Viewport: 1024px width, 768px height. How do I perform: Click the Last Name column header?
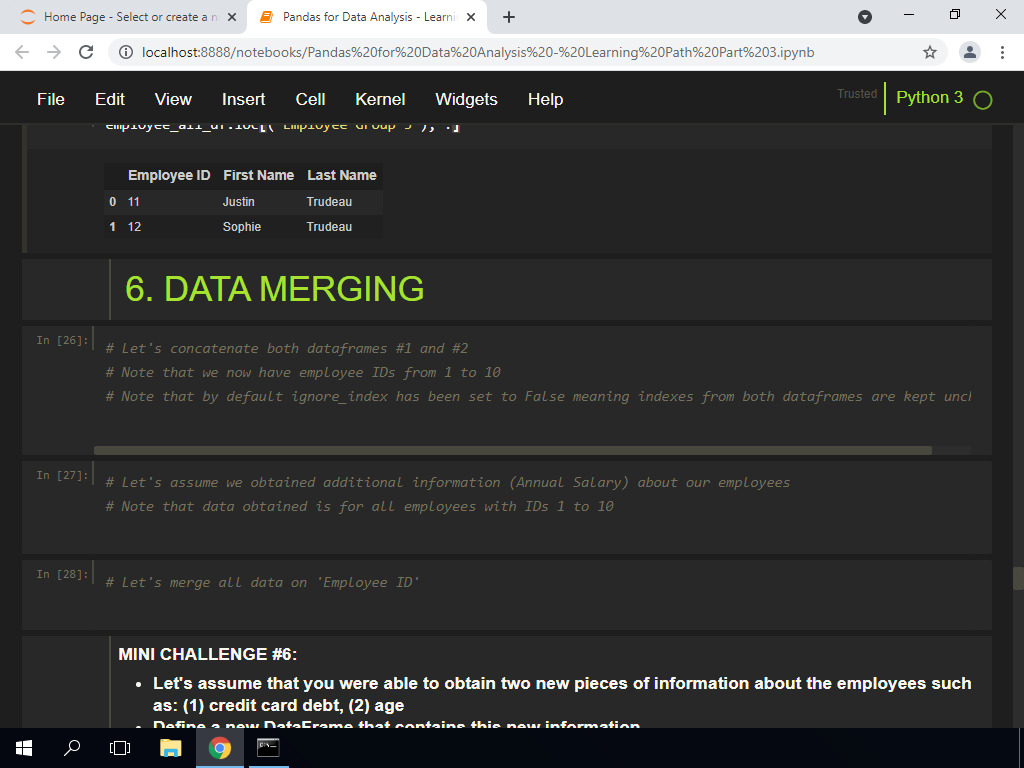(x=342, y=175)
